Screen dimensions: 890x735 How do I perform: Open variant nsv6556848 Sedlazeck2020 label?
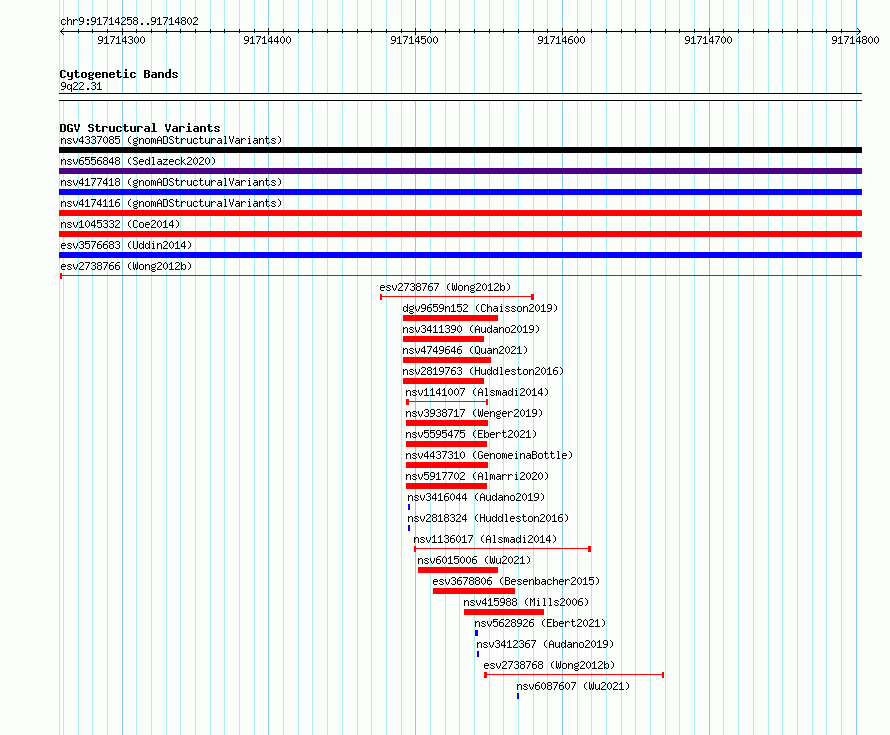(x=138, y=161)
